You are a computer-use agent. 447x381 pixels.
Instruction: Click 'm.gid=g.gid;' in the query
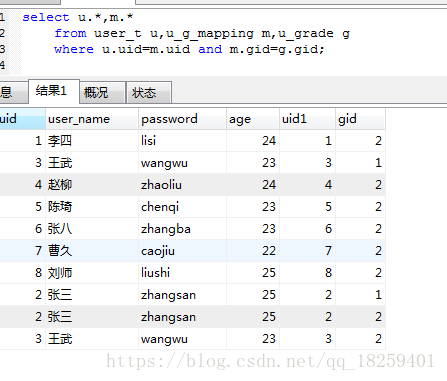point(277,50)
